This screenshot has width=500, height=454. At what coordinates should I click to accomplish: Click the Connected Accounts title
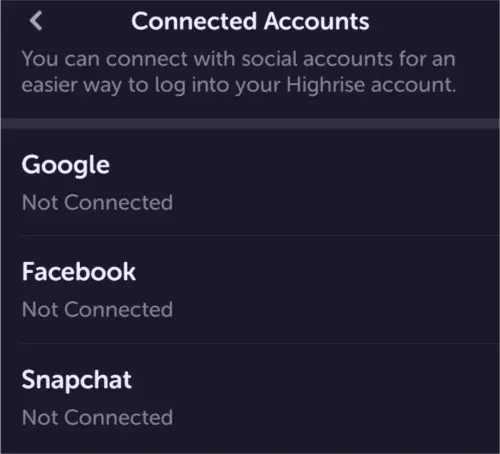point(250,21)
